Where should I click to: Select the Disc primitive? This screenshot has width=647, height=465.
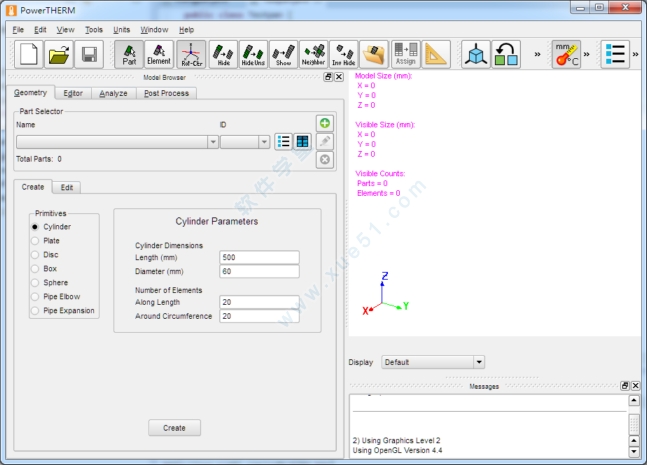(x=45, y=255)
